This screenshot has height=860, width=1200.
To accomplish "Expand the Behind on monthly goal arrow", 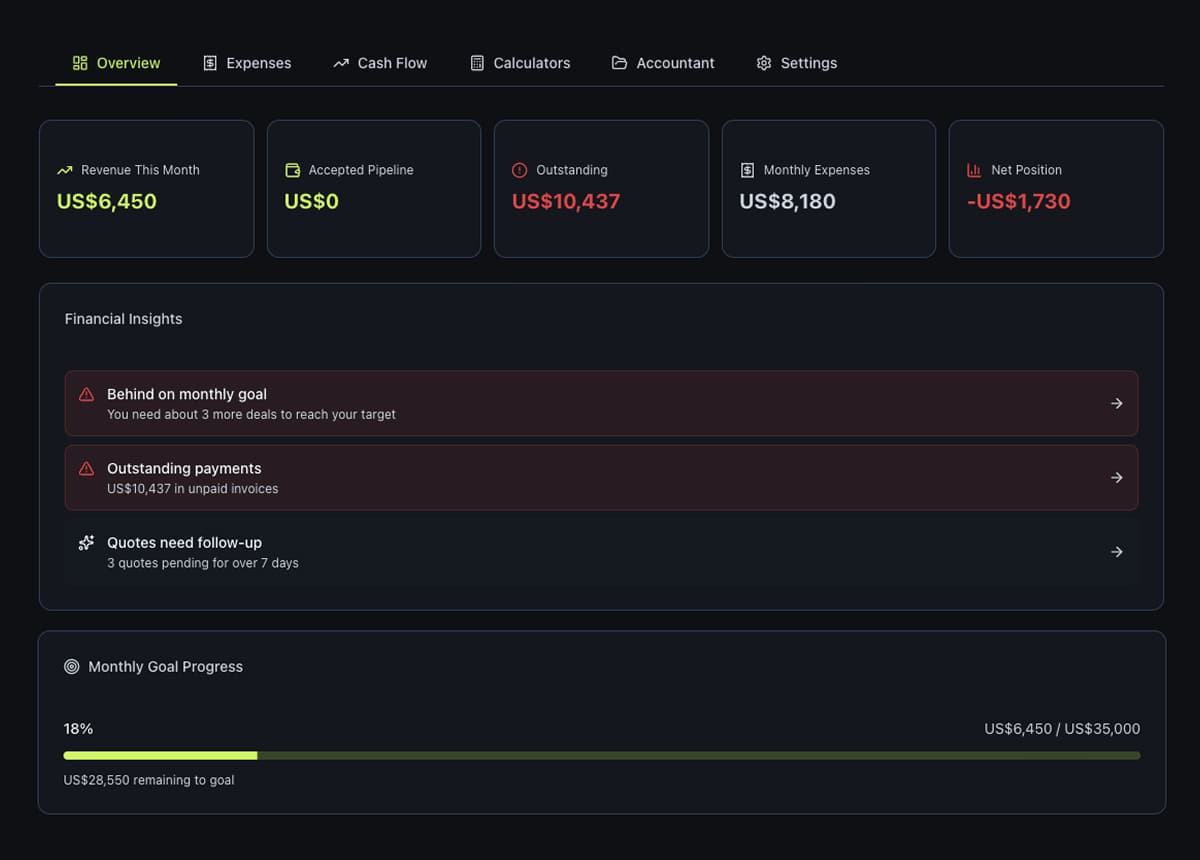I will point(1117,403).
